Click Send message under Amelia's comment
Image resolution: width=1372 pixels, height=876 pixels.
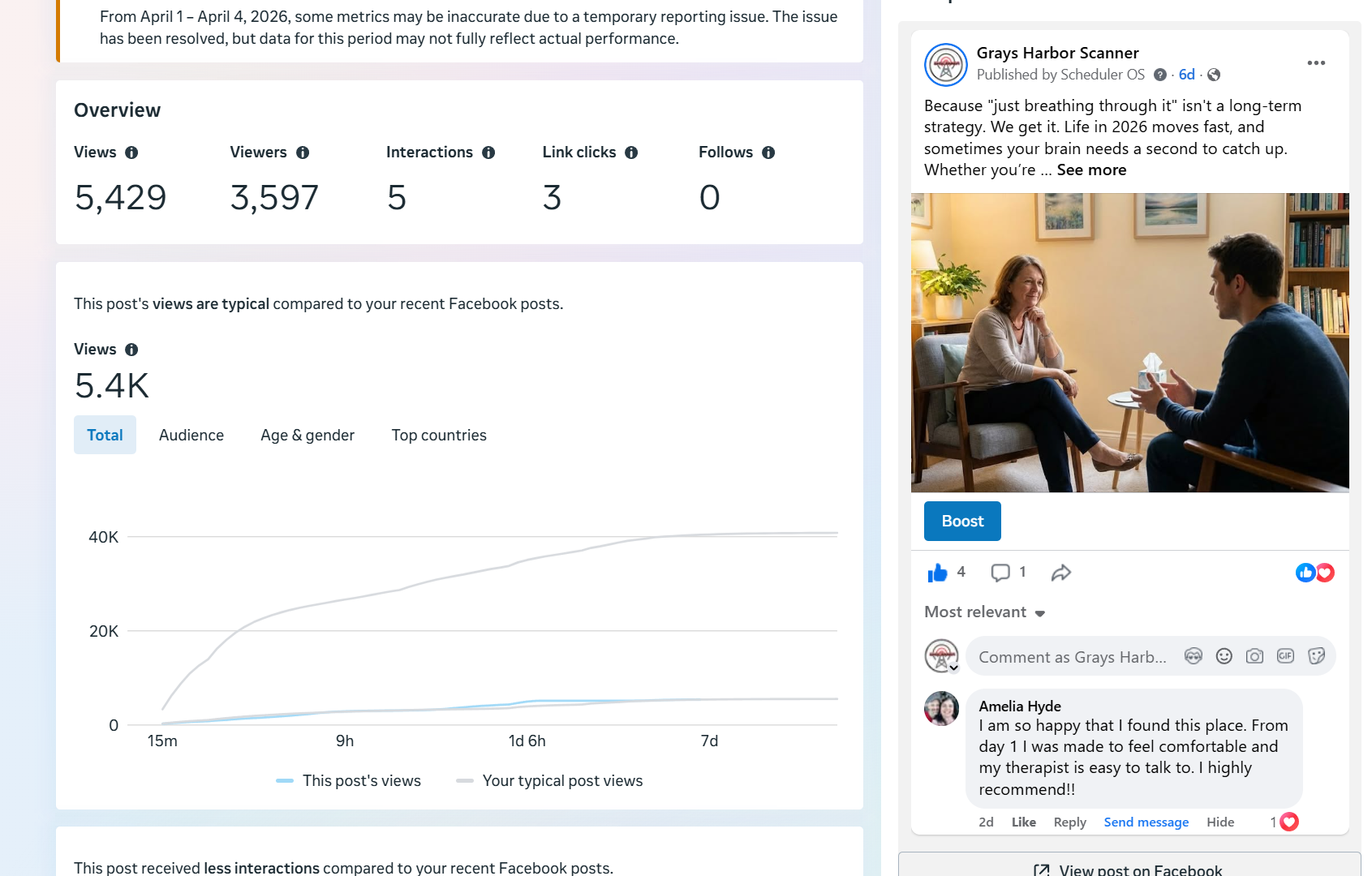pos(1146,822)
